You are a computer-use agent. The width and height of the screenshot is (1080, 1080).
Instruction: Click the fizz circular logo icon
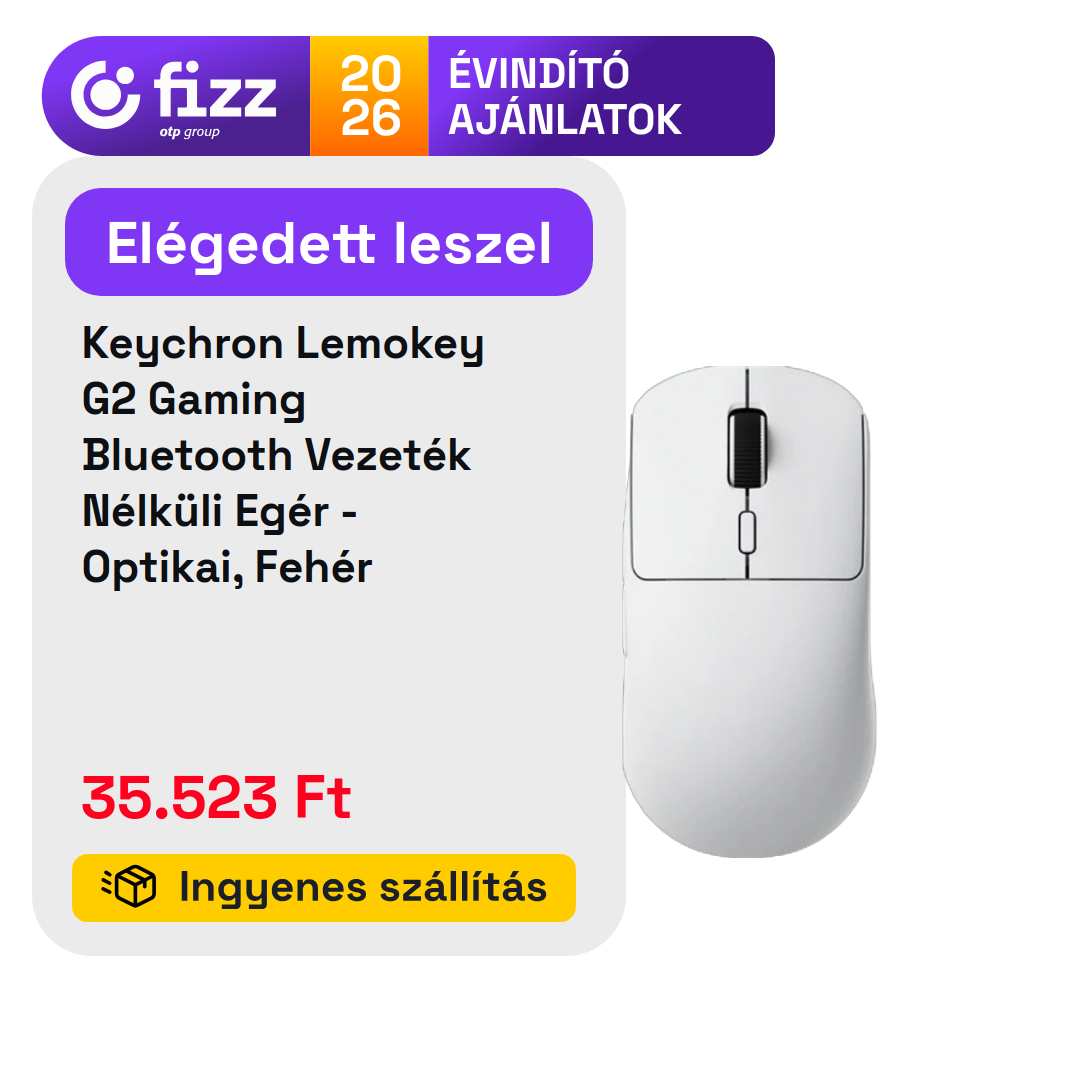point(105,95)
